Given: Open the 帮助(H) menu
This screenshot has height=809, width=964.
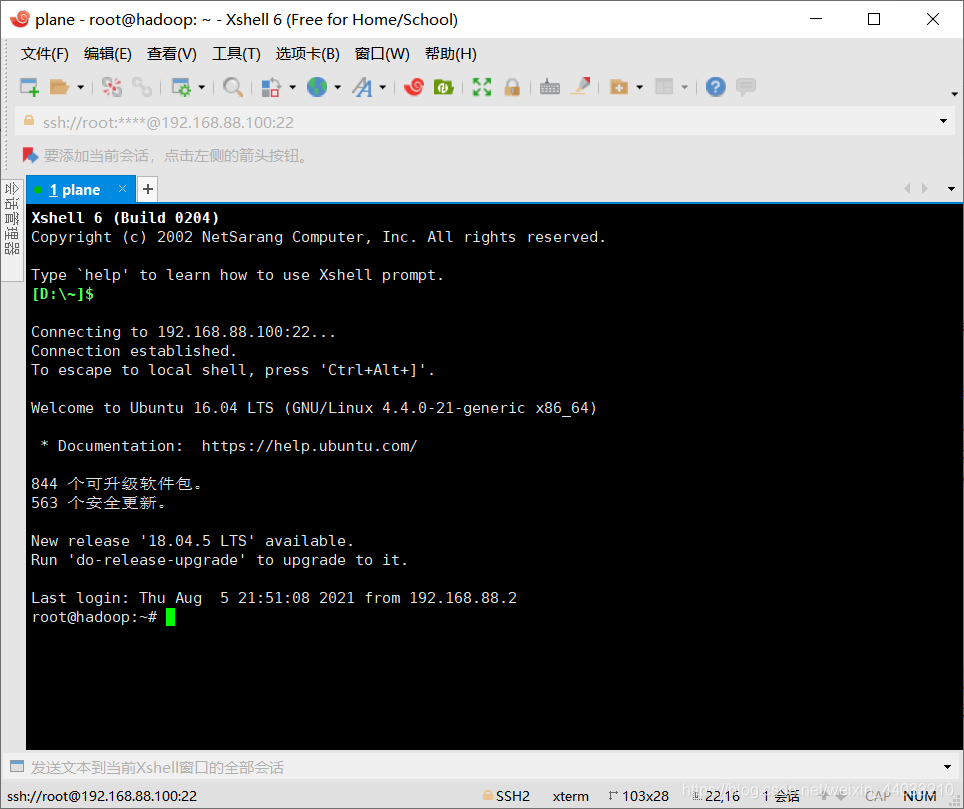Looking at the screenshot, I should coord(451,54).
